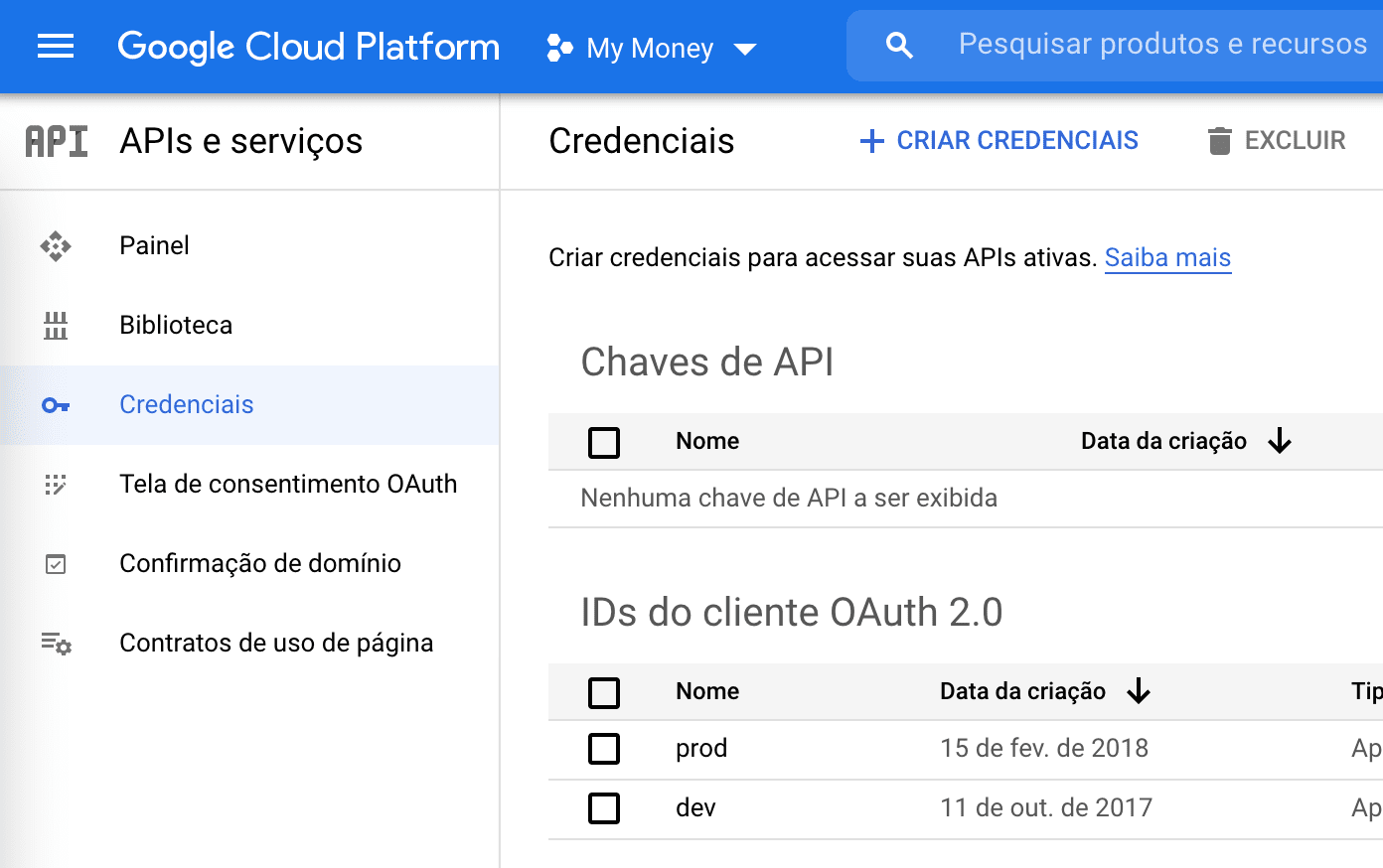1383x868 pixels.
Task: Check the dev row checkbox
Action: 604,807
